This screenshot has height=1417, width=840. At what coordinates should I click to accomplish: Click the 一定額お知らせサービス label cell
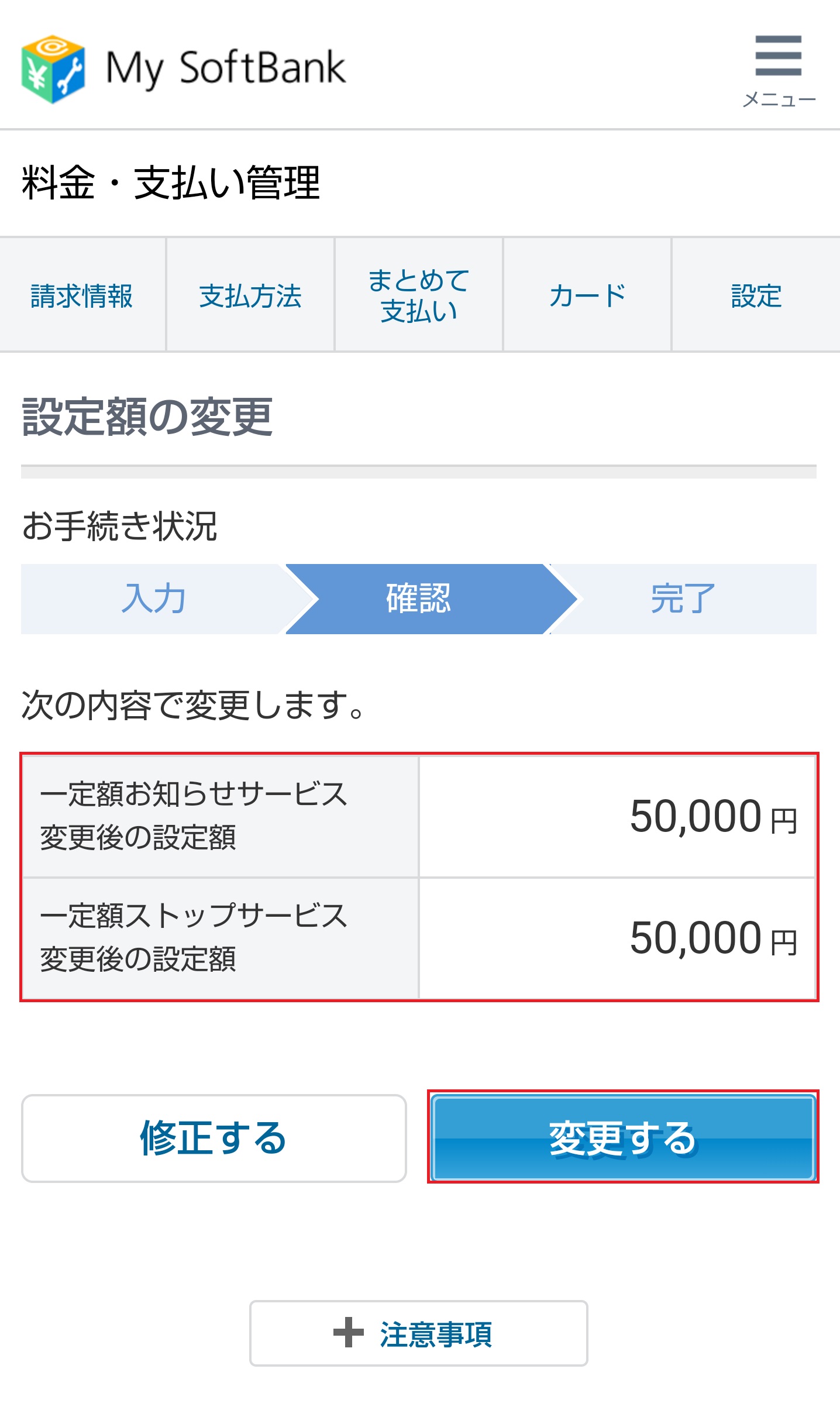[x=221, y=817]
